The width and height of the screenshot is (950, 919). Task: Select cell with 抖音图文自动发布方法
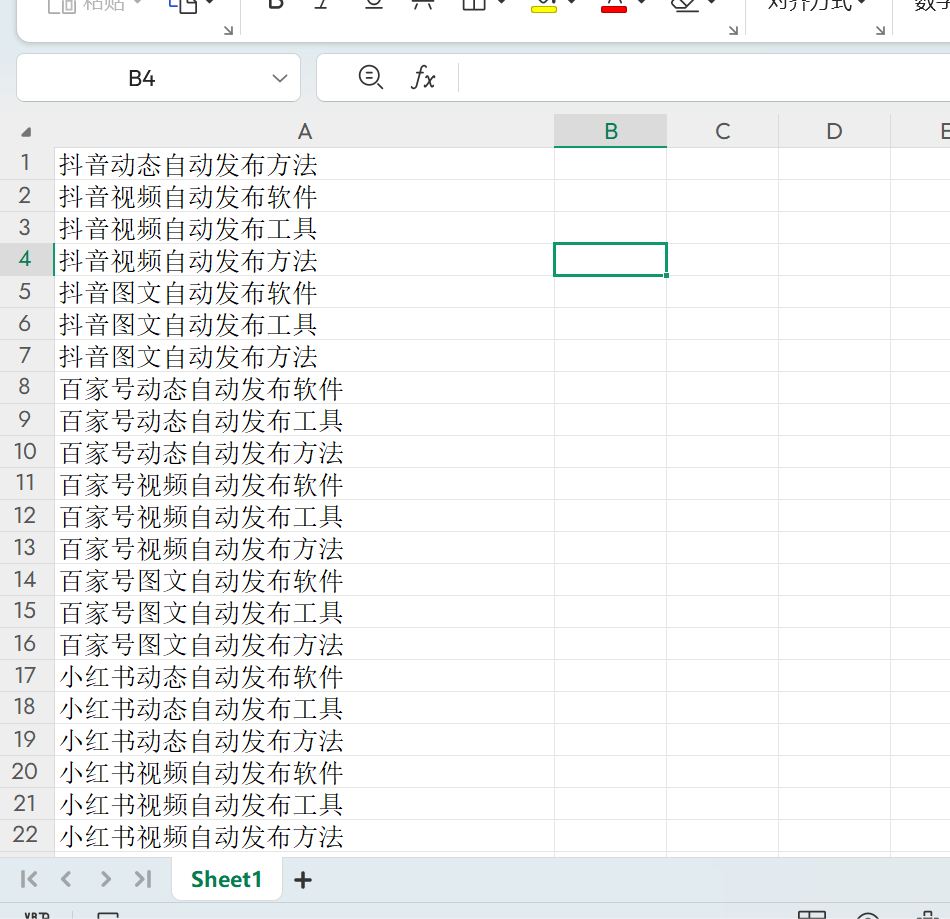(304, 356)
